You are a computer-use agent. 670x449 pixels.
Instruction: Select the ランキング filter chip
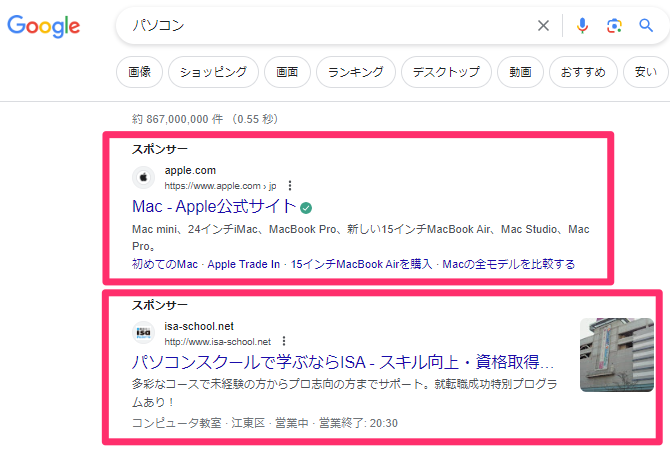[356, 72]
